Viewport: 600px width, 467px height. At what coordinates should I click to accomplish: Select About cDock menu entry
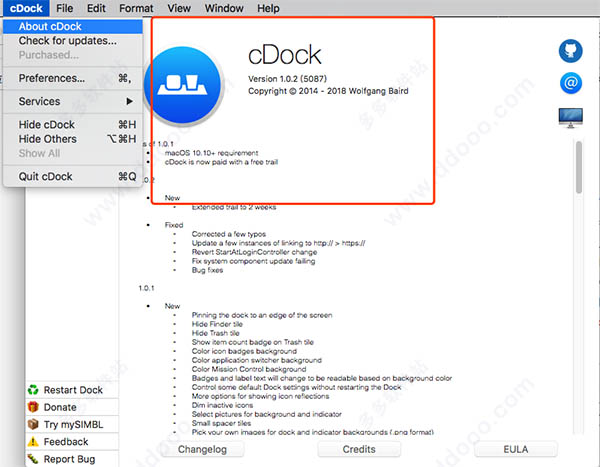click(73, 26)
